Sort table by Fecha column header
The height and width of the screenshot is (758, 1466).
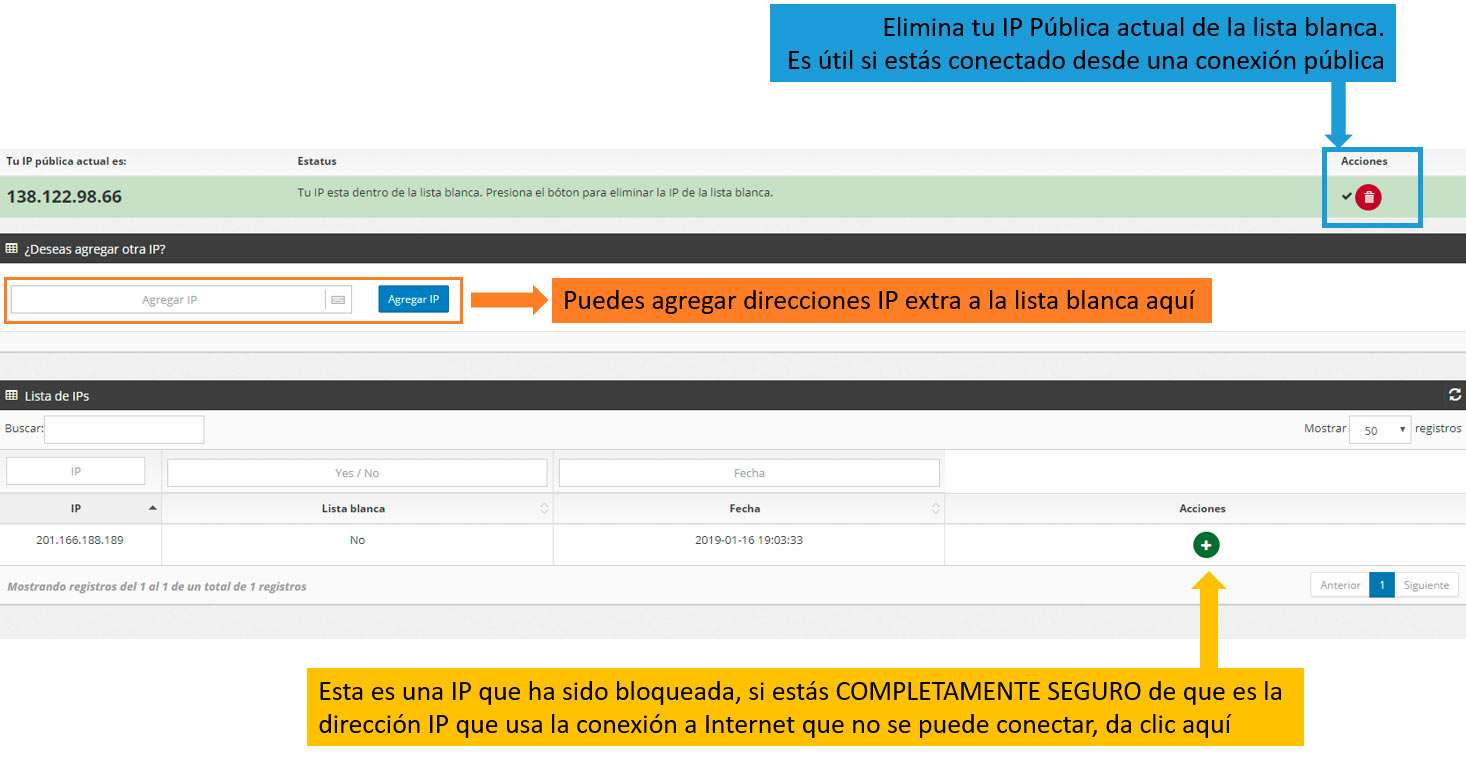[748, 508]
